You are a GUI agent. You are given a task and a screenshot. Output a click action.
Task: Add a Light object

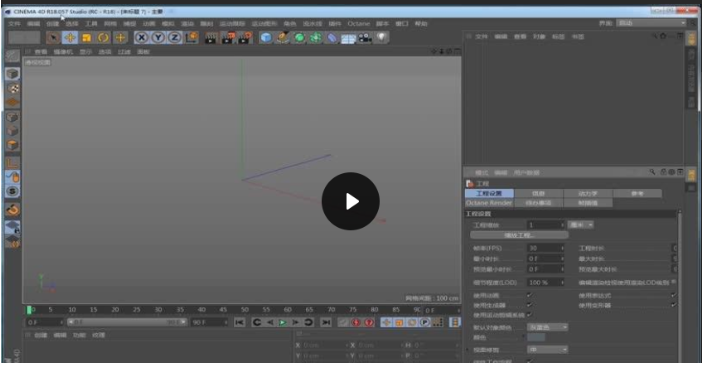381,38
